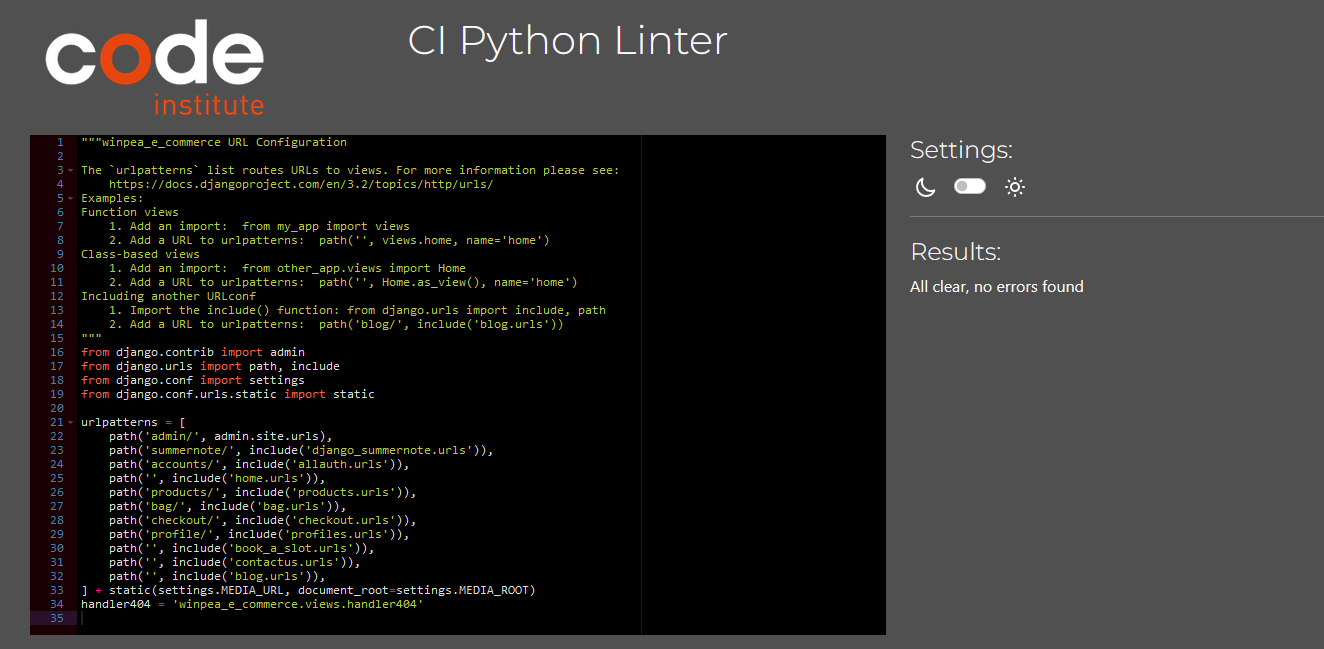1324x649 pixels.
Task: Click the sun light-mode icon
Action: tap(1015, 187)
